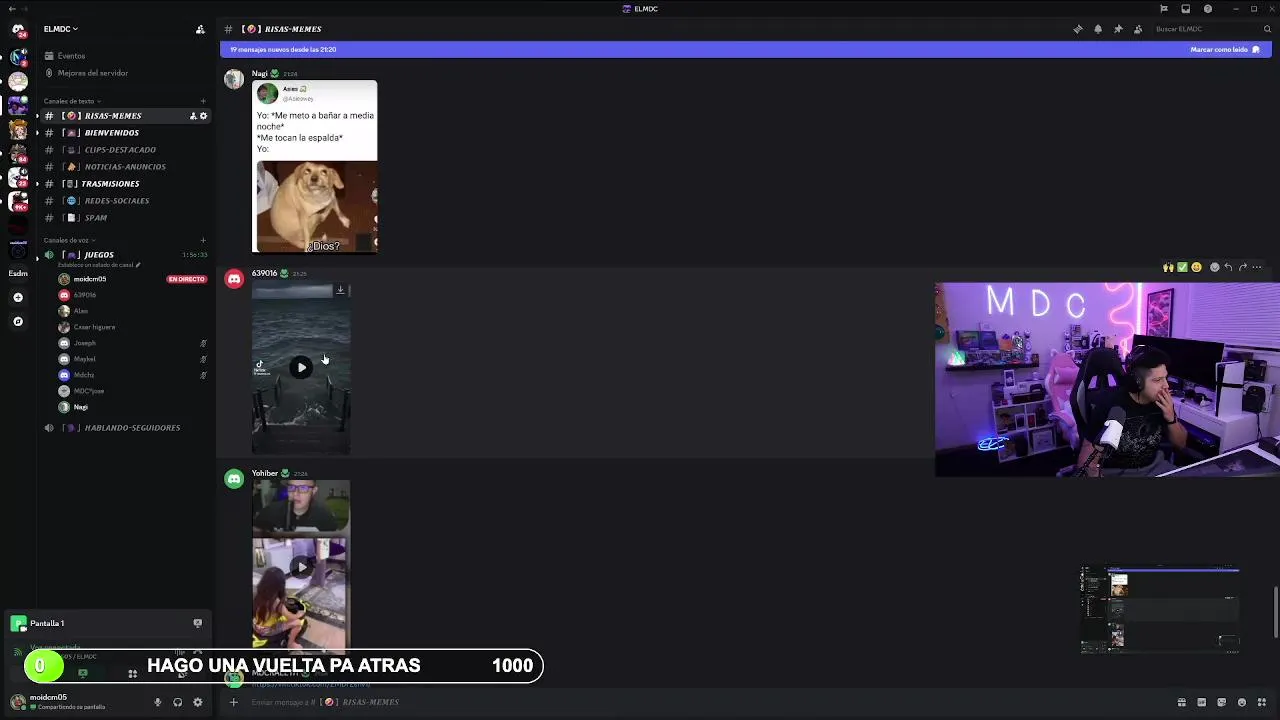Open the help question mark icon
Image resolution: width=1280 pixels, height=720 pixels.
tap(1208, 9)
